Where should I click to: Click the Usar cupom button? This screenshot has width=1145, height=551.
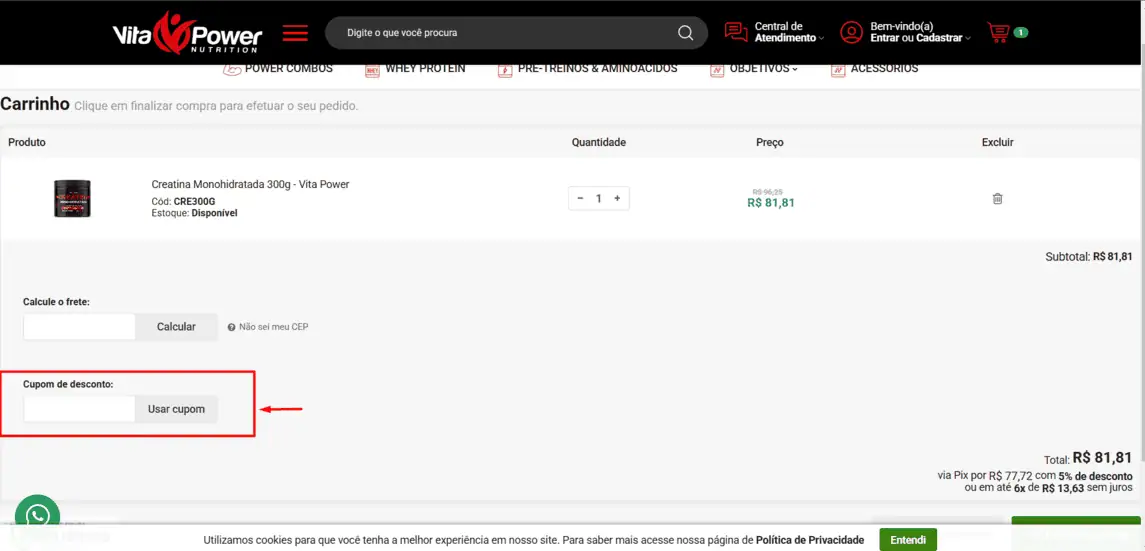(x=176, y=409)
